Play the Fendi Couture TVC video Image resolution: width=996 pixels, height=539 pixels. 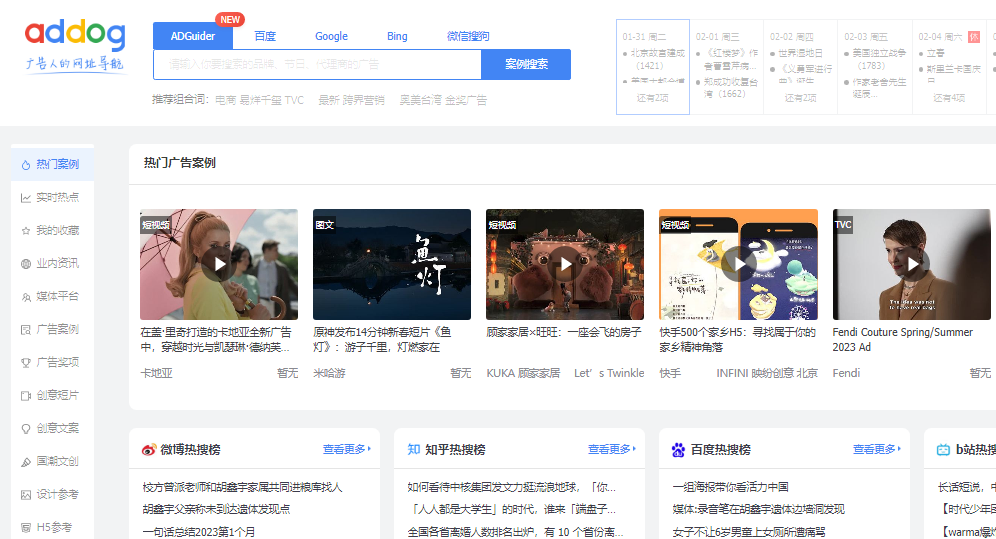pyautogui.click(x=912, y=264)
